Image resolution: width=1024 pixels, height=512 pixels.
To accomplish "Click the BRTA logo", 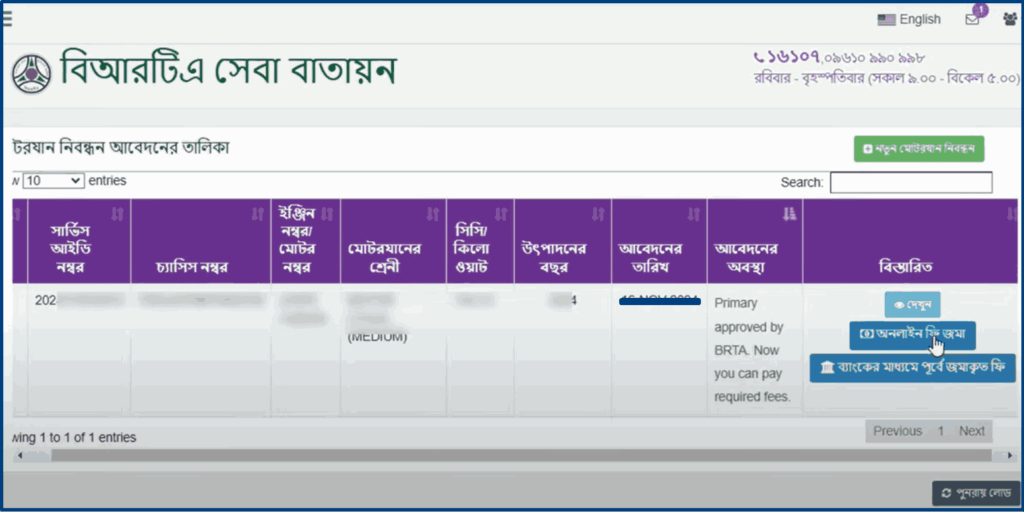I will [x=31, y=73].
